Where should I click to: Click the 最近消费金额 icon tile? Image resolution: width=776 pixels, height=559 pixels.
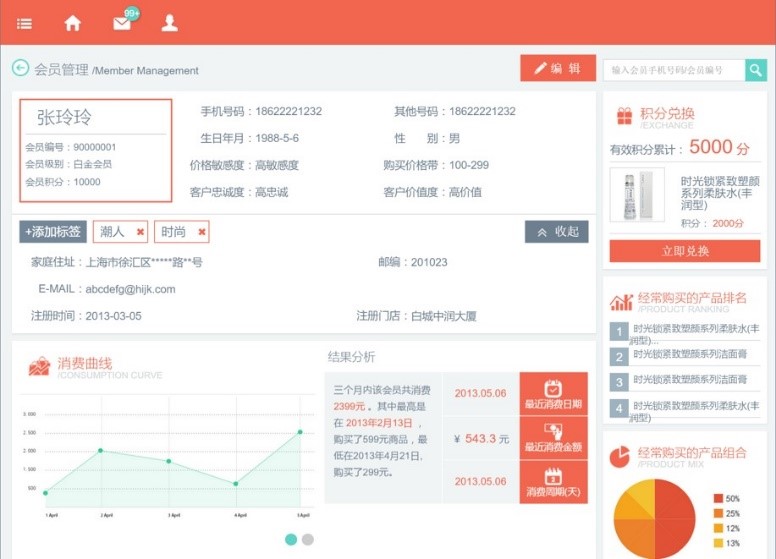click(553, 438)
